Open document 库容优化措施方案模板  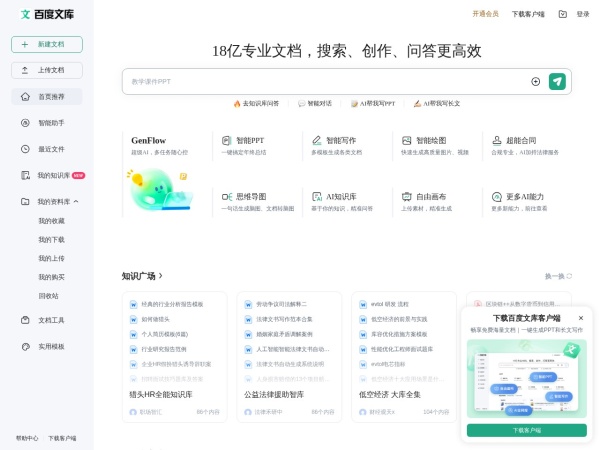pos(399,334)
